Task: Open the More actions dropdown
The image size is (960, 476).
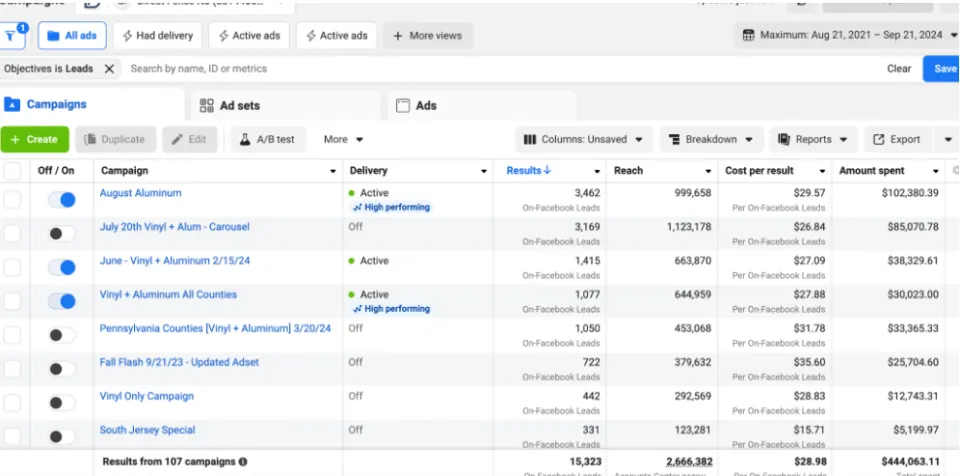Action: point(343,139)
